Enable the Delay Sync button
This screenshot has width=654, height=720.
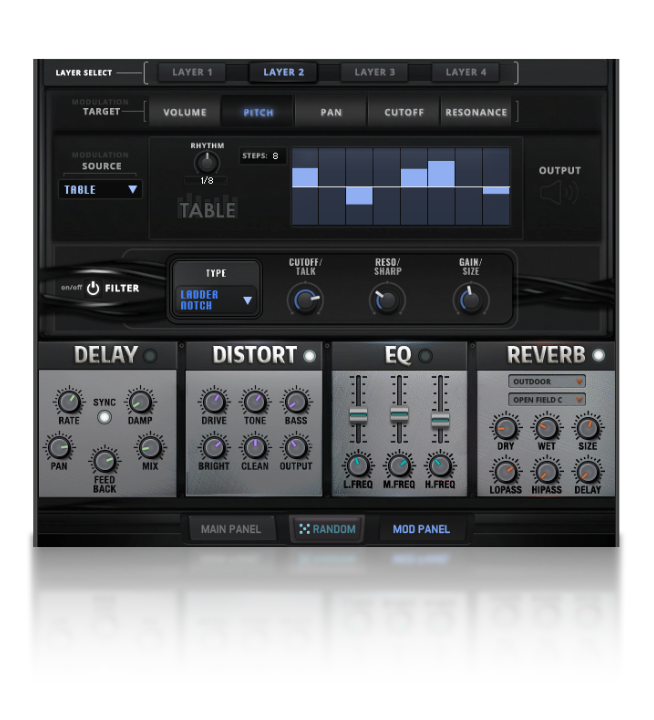tap(104, 417)
